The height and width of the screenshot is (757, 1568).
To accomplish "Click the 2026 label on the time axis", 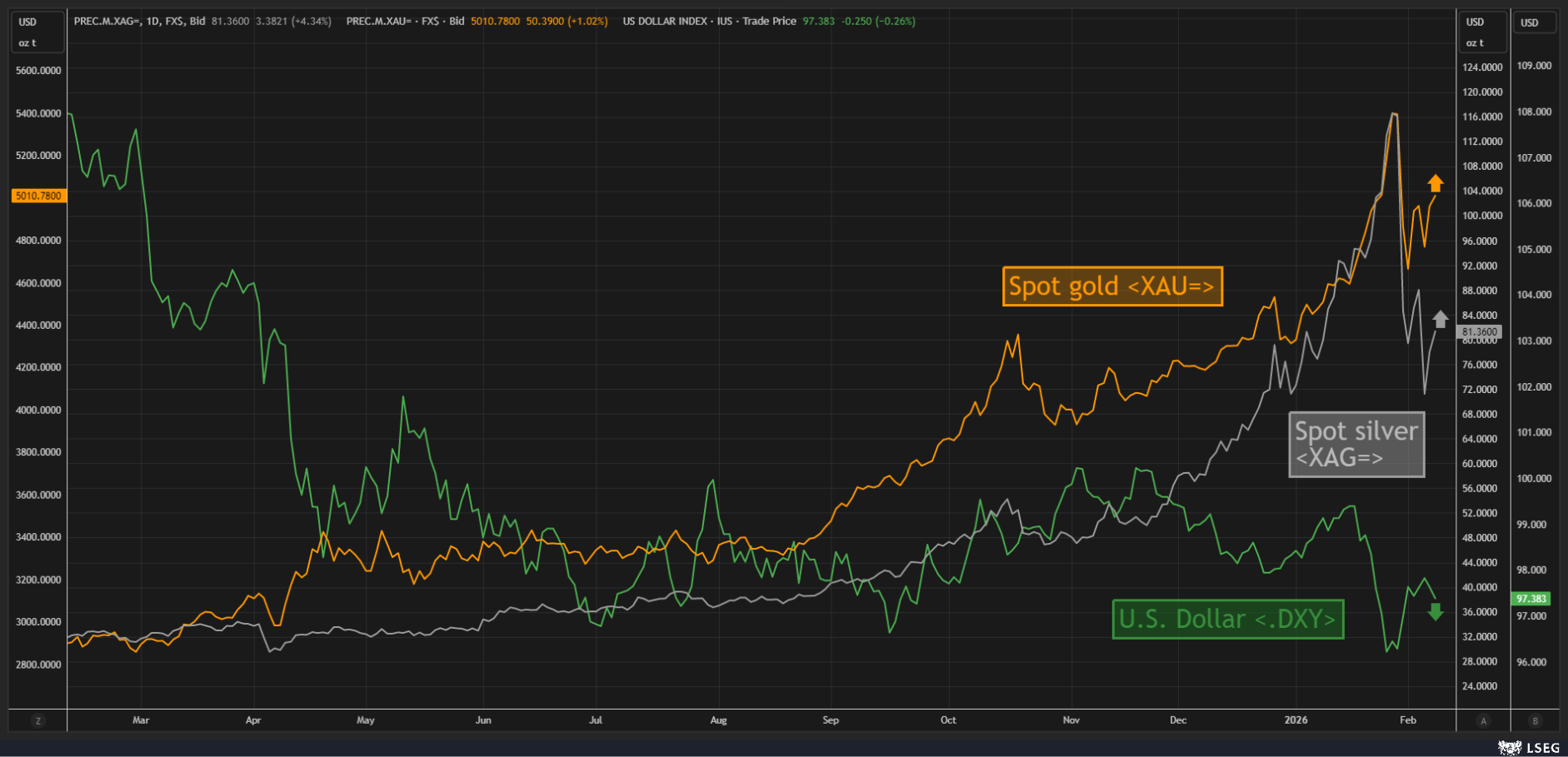I will [1296, 720].
